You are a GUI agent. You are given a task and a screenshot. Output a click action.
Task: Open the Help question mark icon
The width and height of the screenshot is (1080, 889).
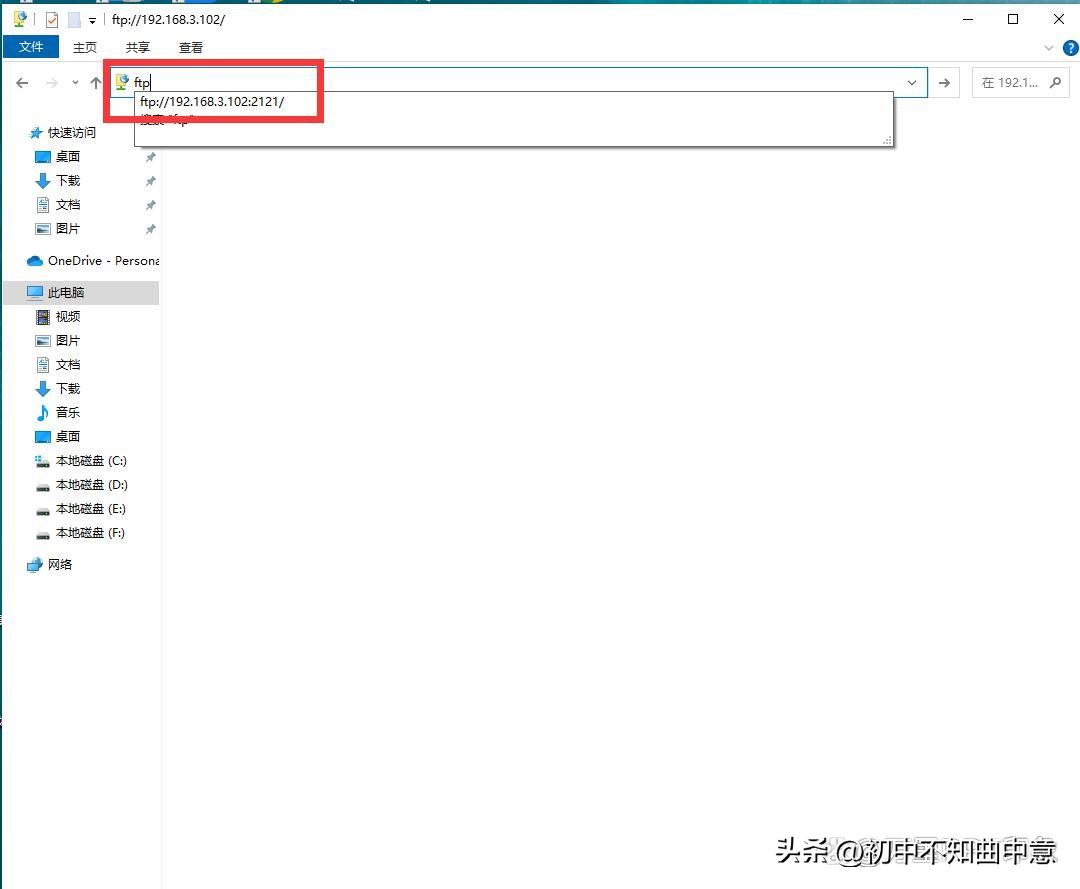(x=1070, y=48)
